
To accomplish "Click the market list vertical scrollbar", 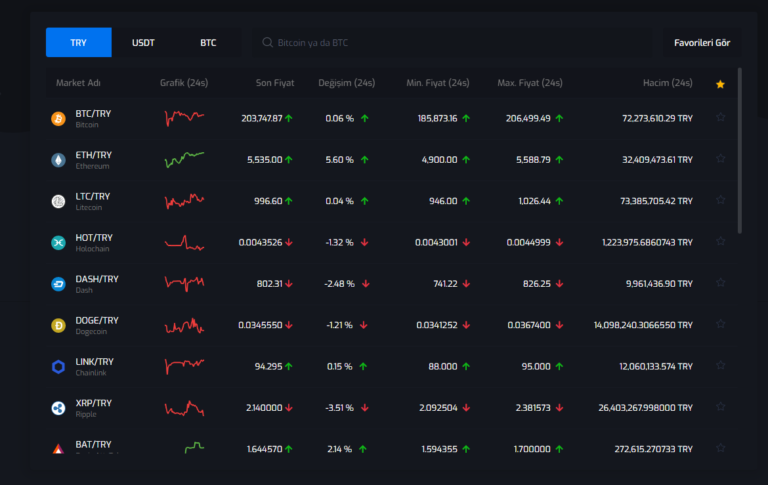I will click(740, 150).
